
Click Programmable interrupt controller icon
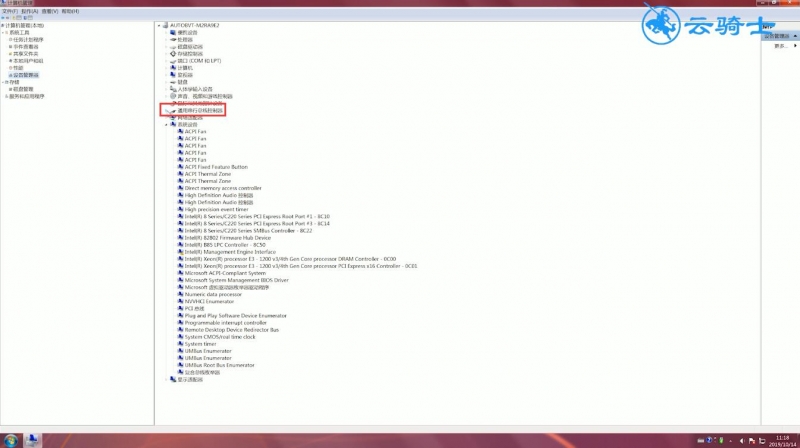(x=180, y=323)
